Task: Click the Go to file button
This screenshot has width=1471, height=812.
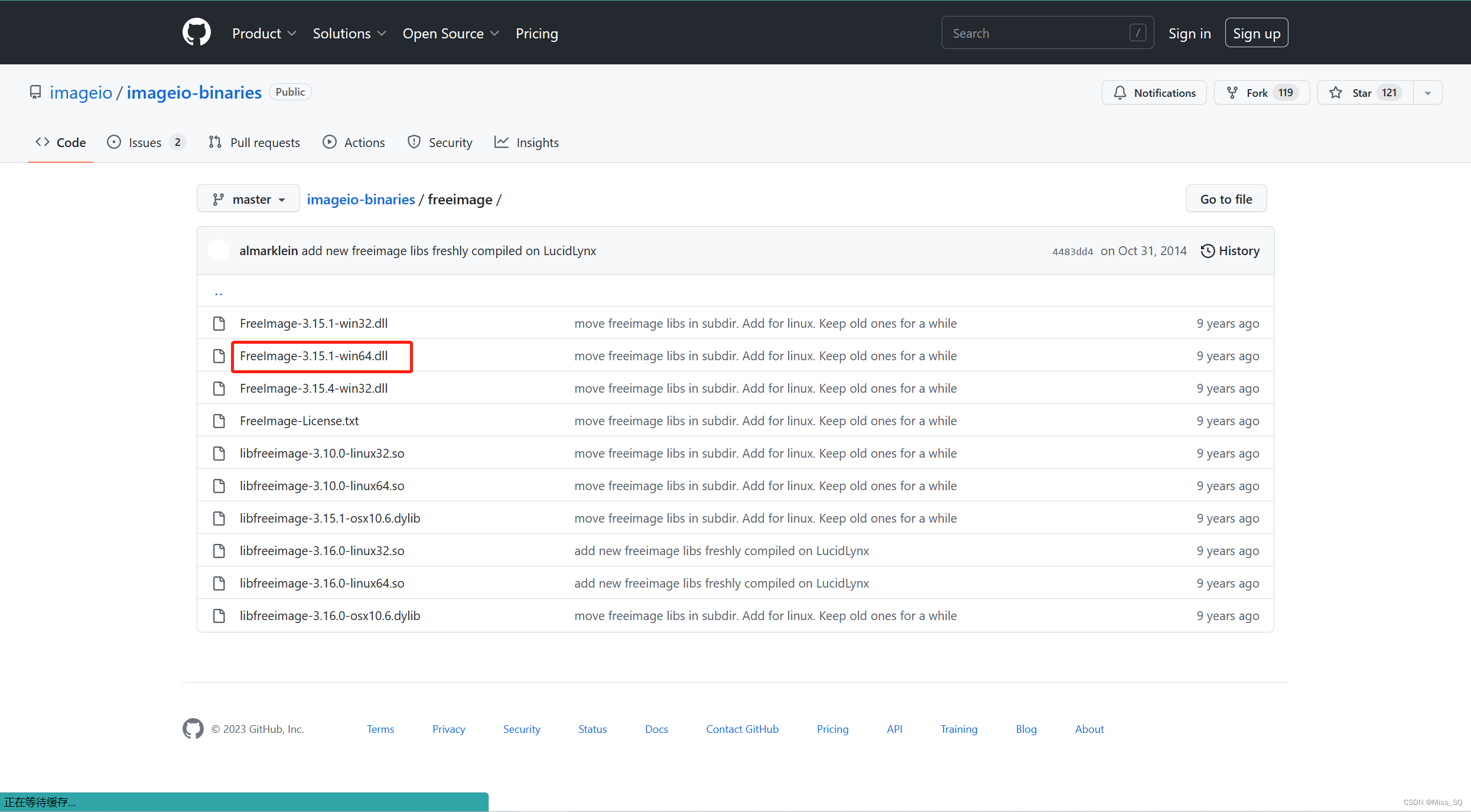Action: (x=1226, y=199)
